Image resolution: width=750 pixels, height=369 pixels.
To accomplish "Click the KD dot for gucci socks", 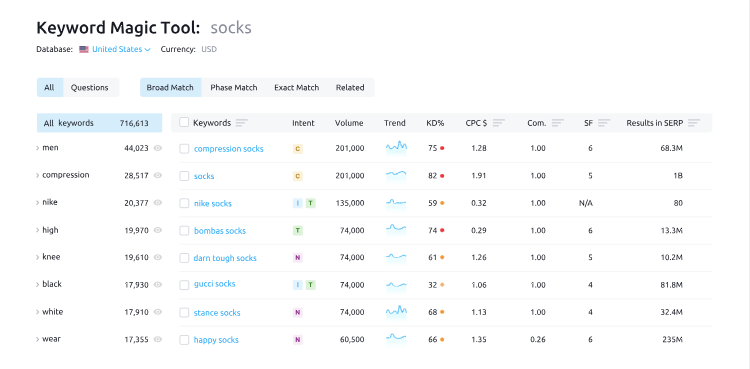I will point(442,285).
